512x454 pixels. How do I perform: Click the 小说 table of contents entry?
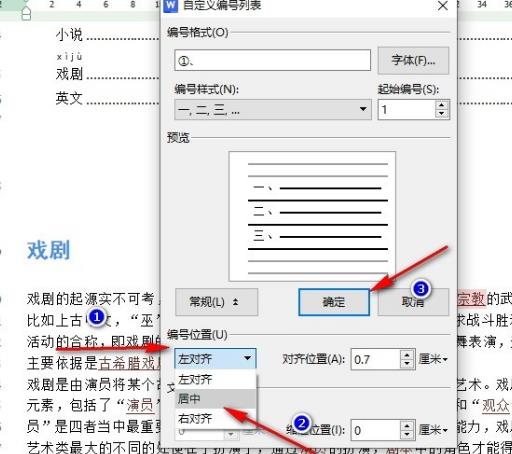point(69,35)
